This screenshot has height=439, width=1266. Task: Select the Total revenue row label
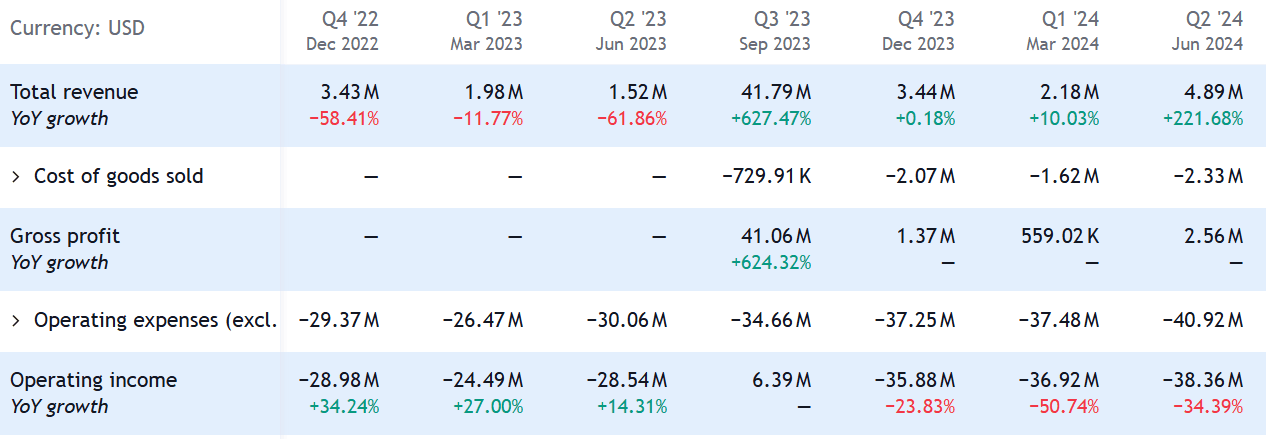pyautogui.click(x=74, y=92)
